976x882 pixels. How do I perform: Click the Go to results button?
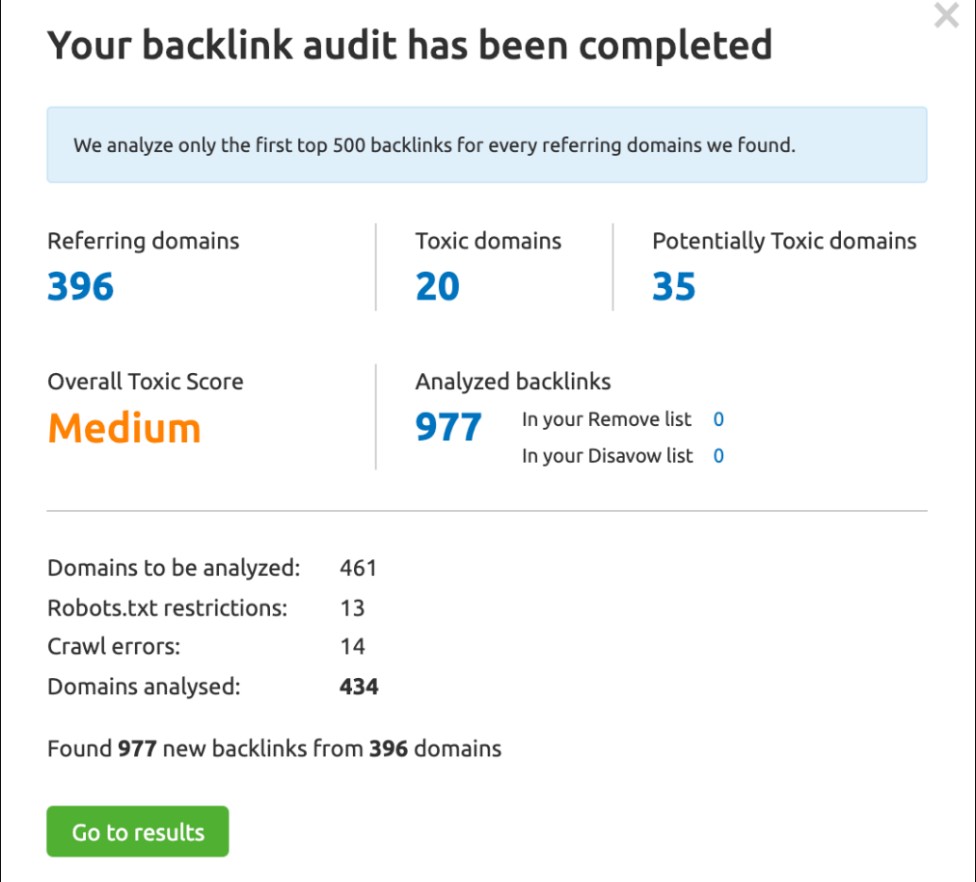[x=138, y=832]
